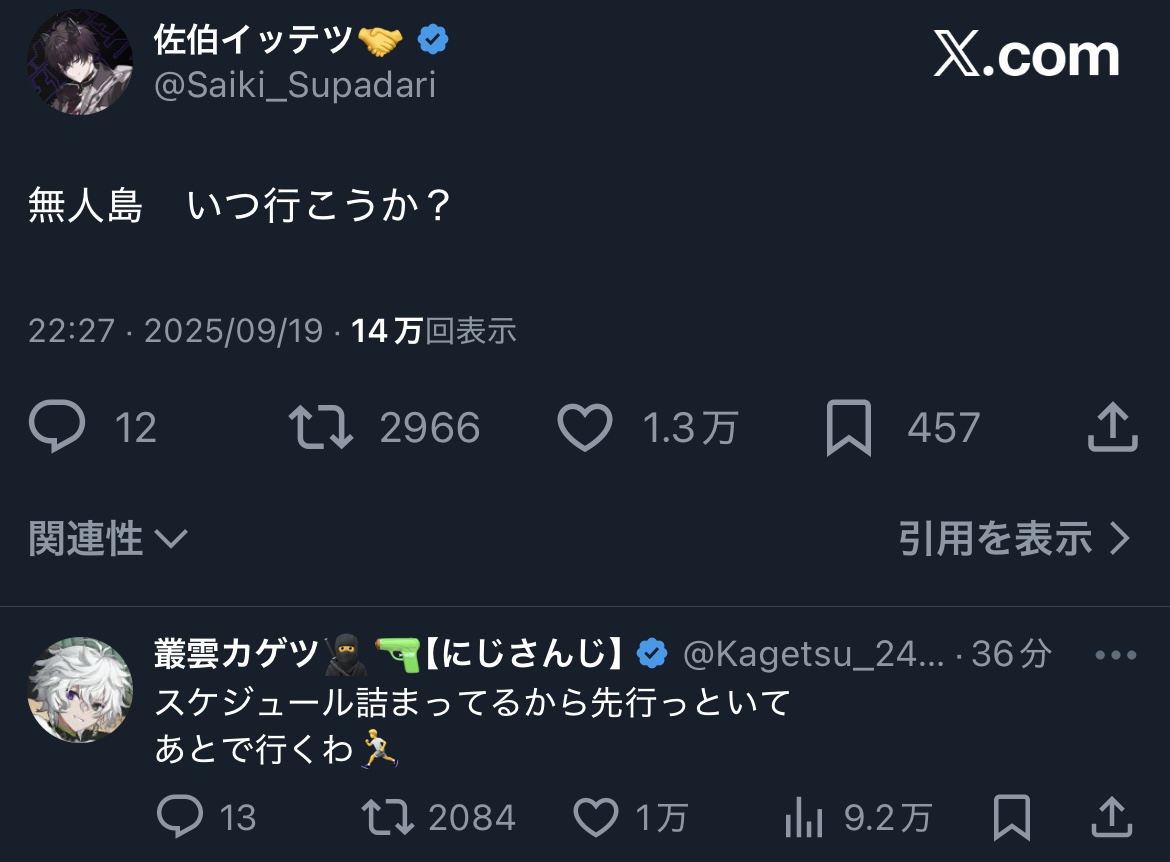Click the @Saiki_Supadari handle
This screenshot has height=862, width=1170.
tap(295, 86)
